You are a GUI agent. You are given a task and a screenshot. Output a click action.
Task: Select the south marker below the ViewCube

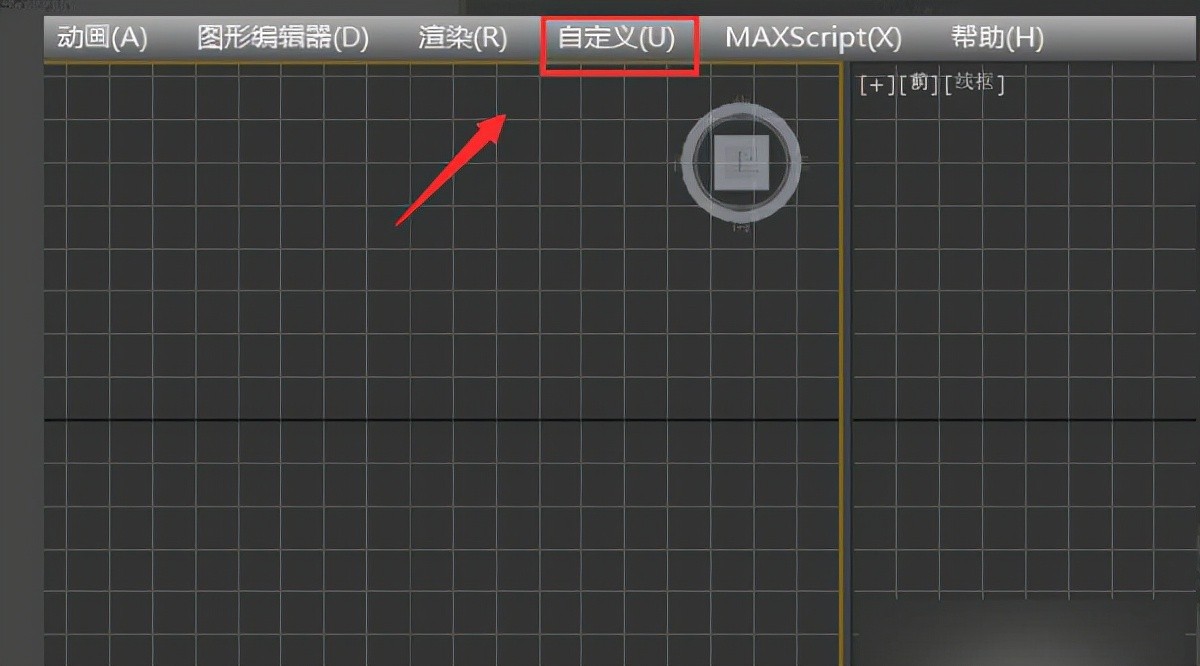pyautogui.click(x=741, y=227)
